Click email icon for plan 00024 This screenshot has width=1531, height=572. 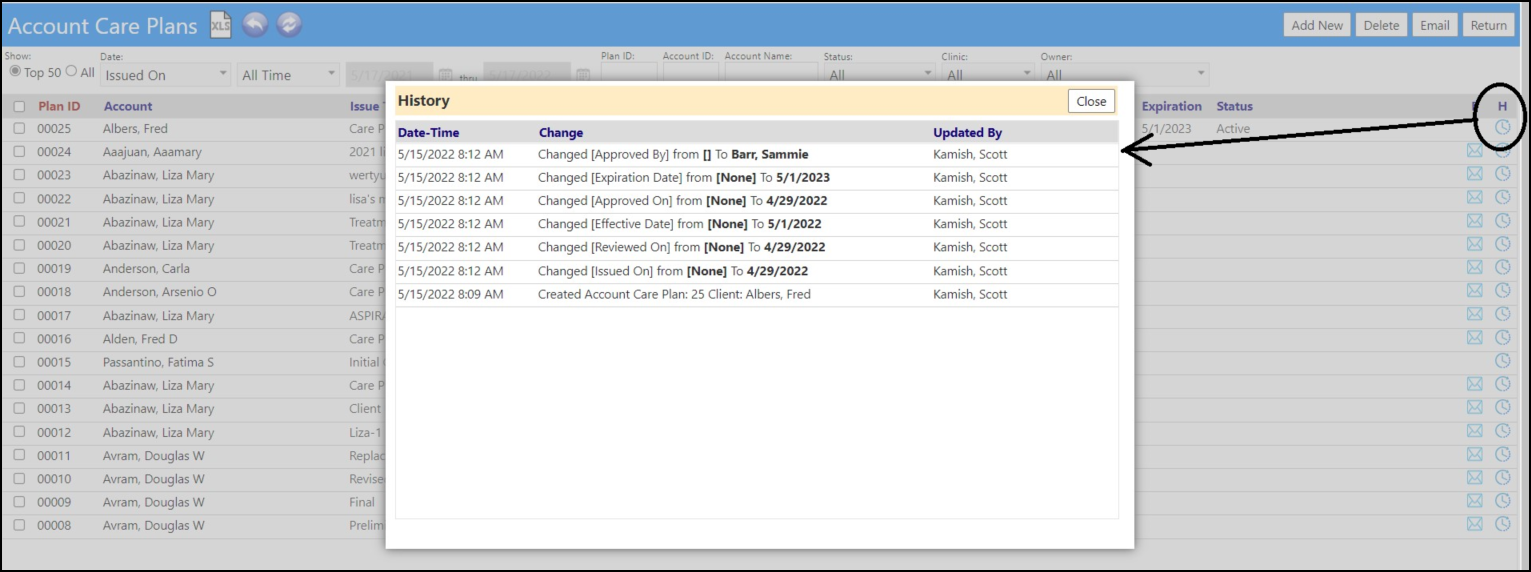tap(1474, 151)
